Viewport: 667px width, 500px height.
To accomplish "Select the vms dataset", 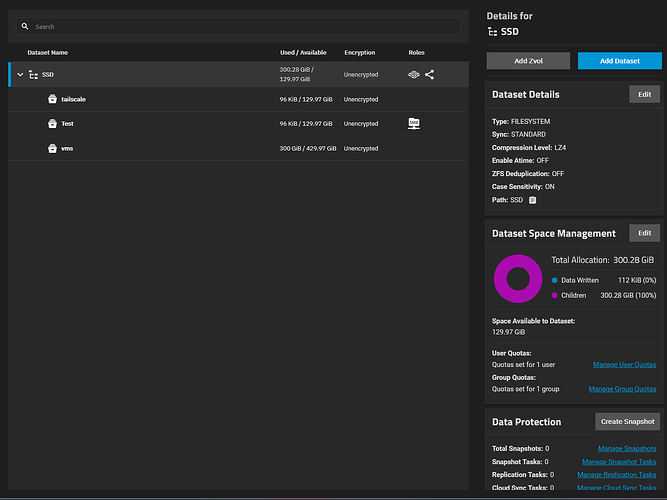I will pyautogui.click(x=67, y=148).
